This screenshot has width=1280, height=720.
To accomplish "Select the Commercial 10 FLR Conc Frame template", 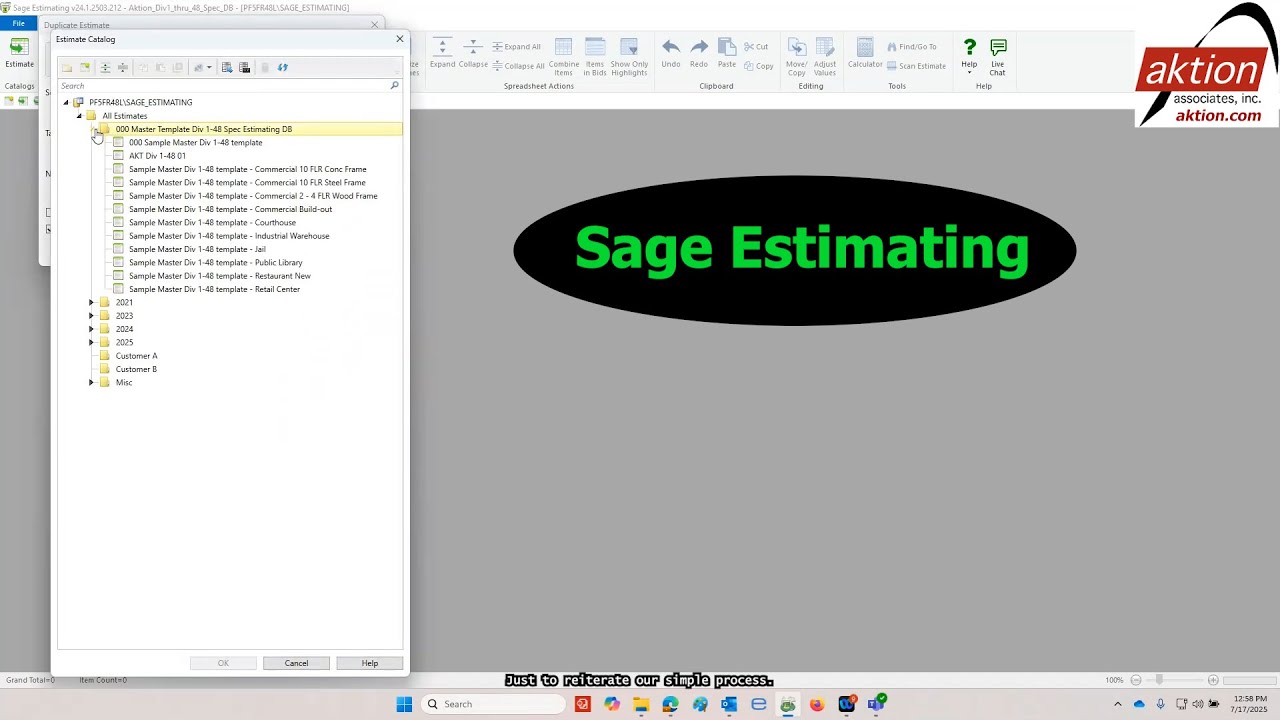I will (x=247, y=169).
